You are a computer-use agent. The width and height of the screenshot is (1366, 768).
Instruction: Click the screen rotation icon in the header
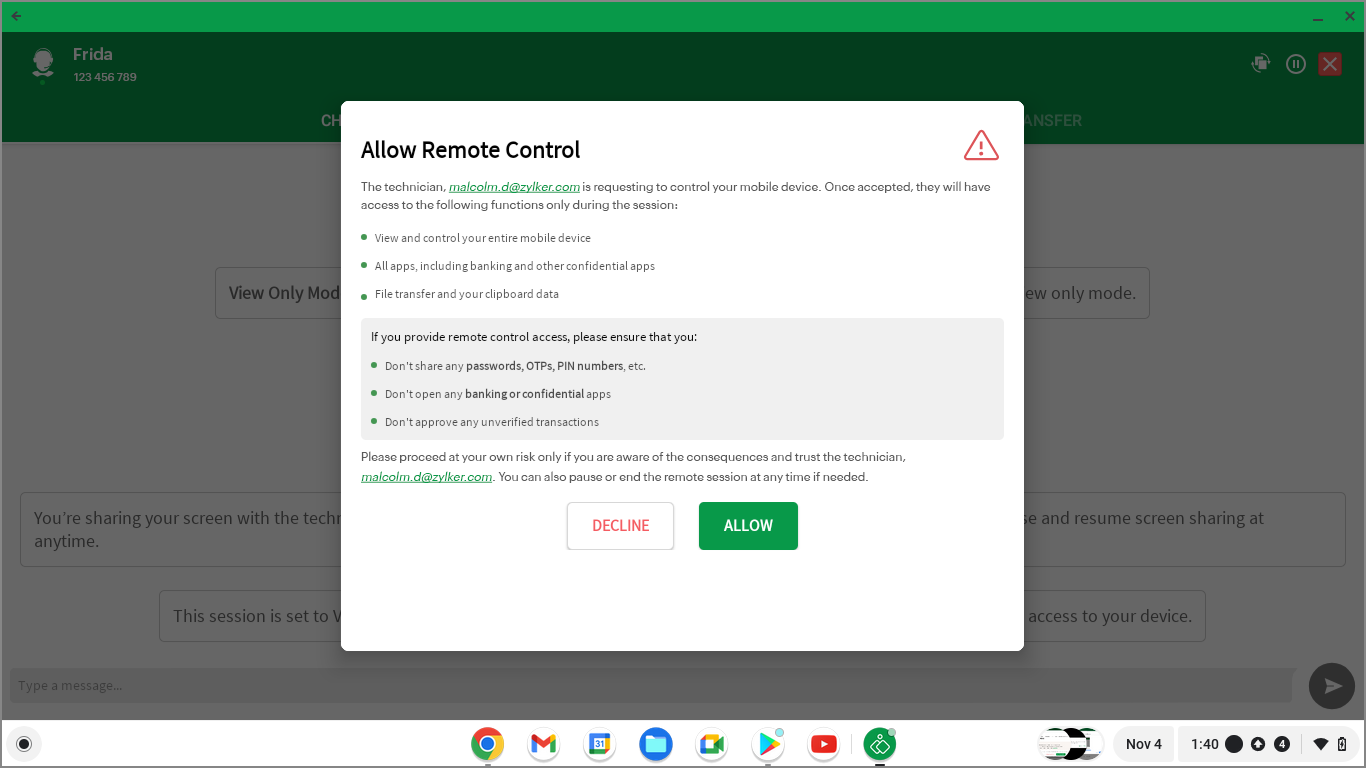tap(1260, 63)
